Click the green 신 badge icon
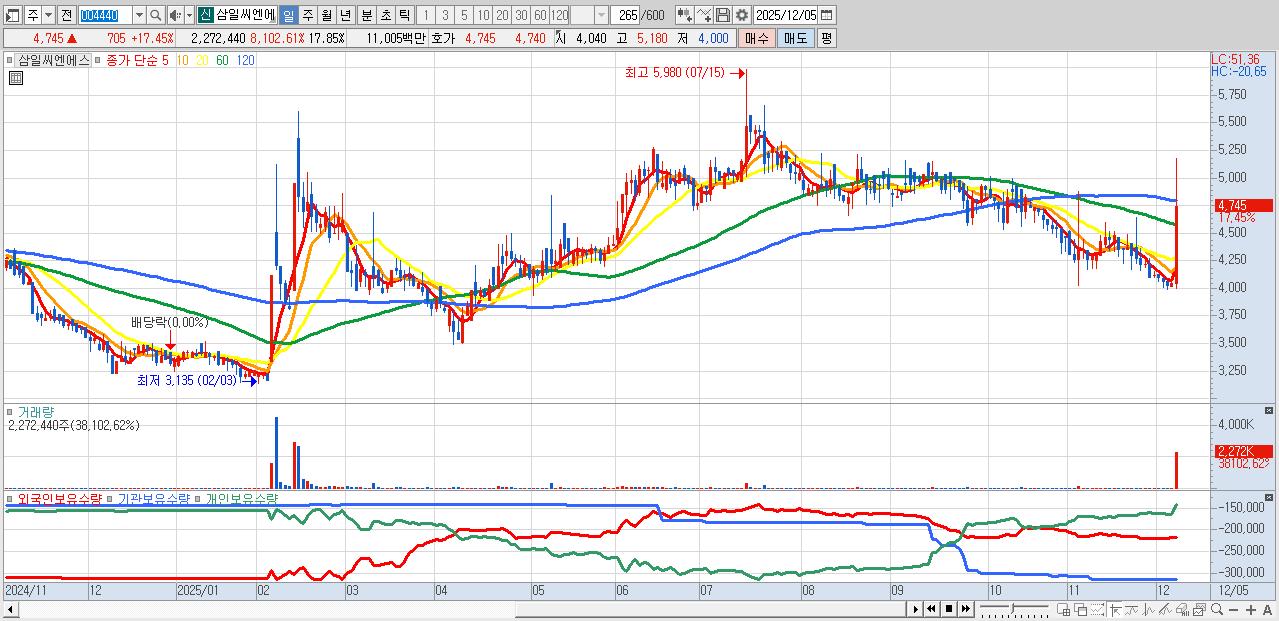Image resolution: width=1279 pixels, height=621 pixels. coord(204,15)
